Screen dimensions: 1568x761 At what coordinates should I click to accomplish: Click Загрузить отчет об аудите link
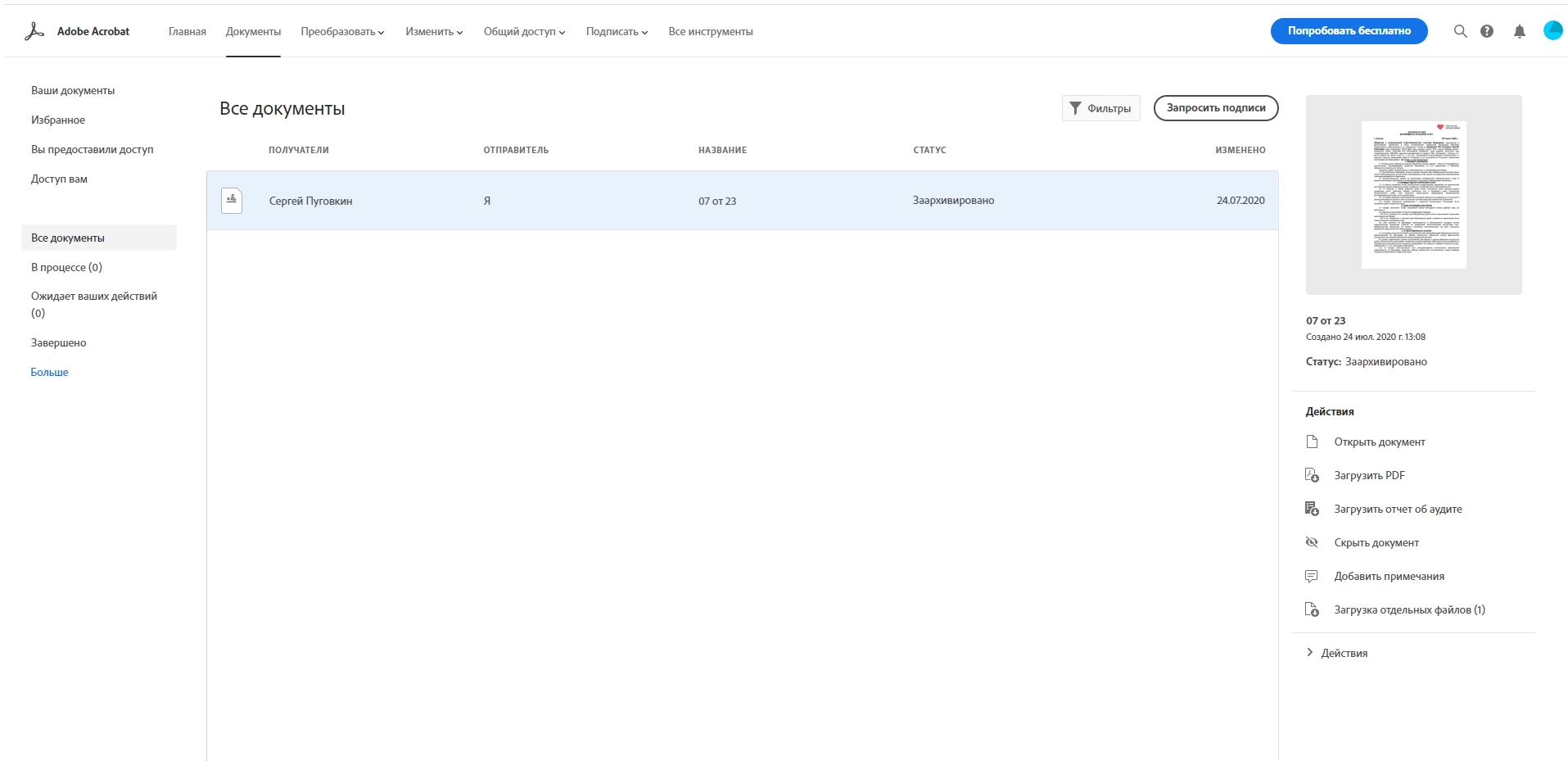point(1398,509)
